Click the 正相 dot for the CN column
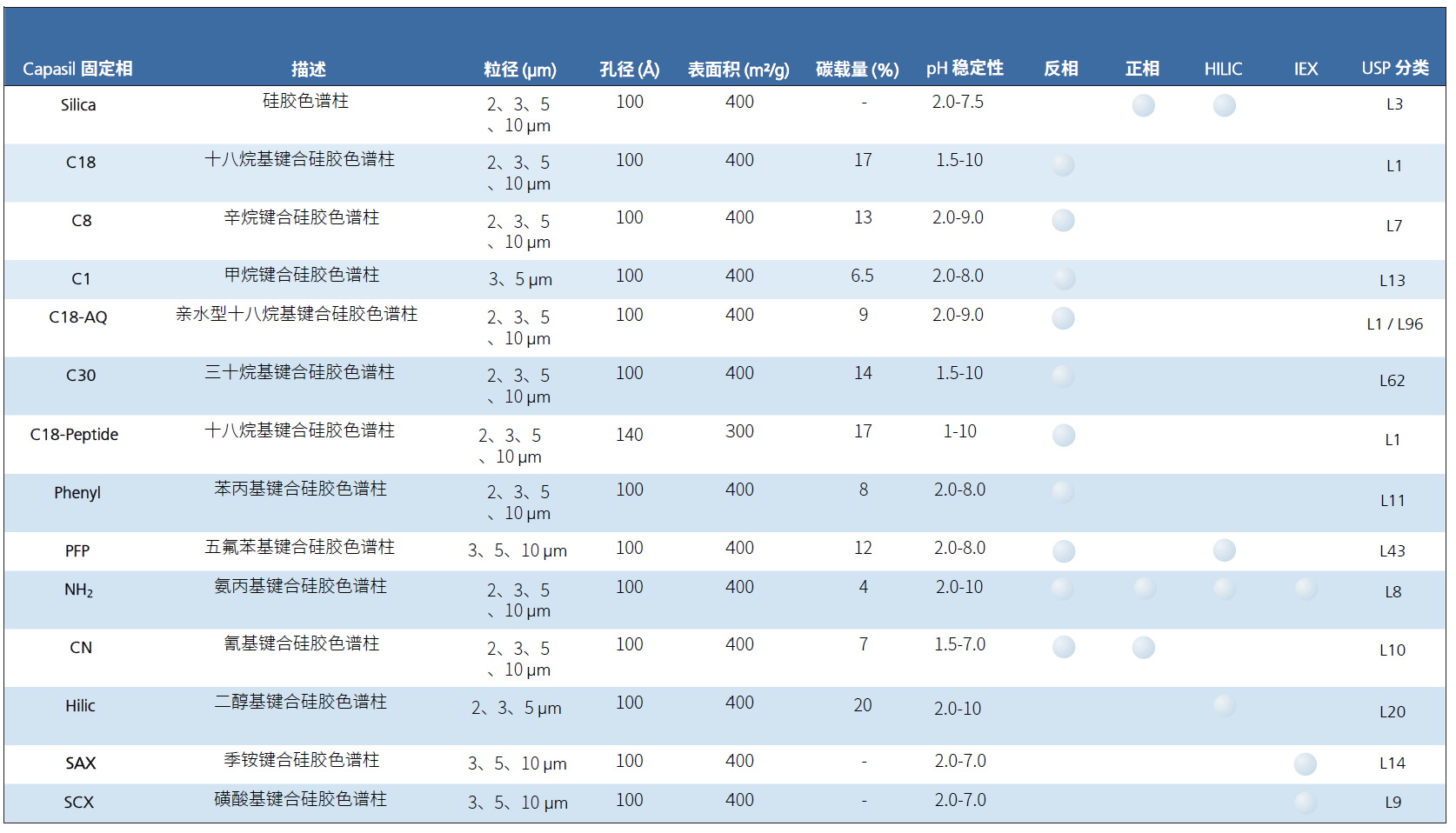This screenshot has height=833, width=1456. pyautogui.click(x=1143, y=647)
